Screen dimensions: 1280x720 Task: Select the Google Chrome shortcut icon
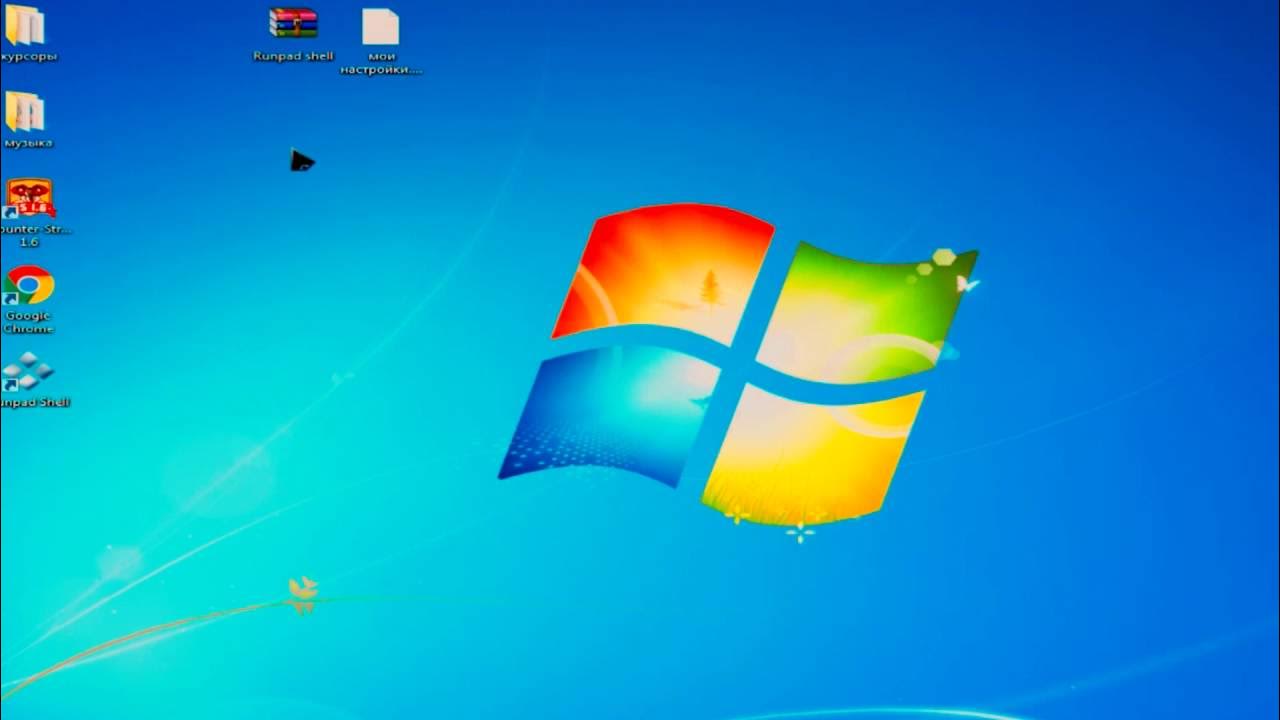[29, 285]
